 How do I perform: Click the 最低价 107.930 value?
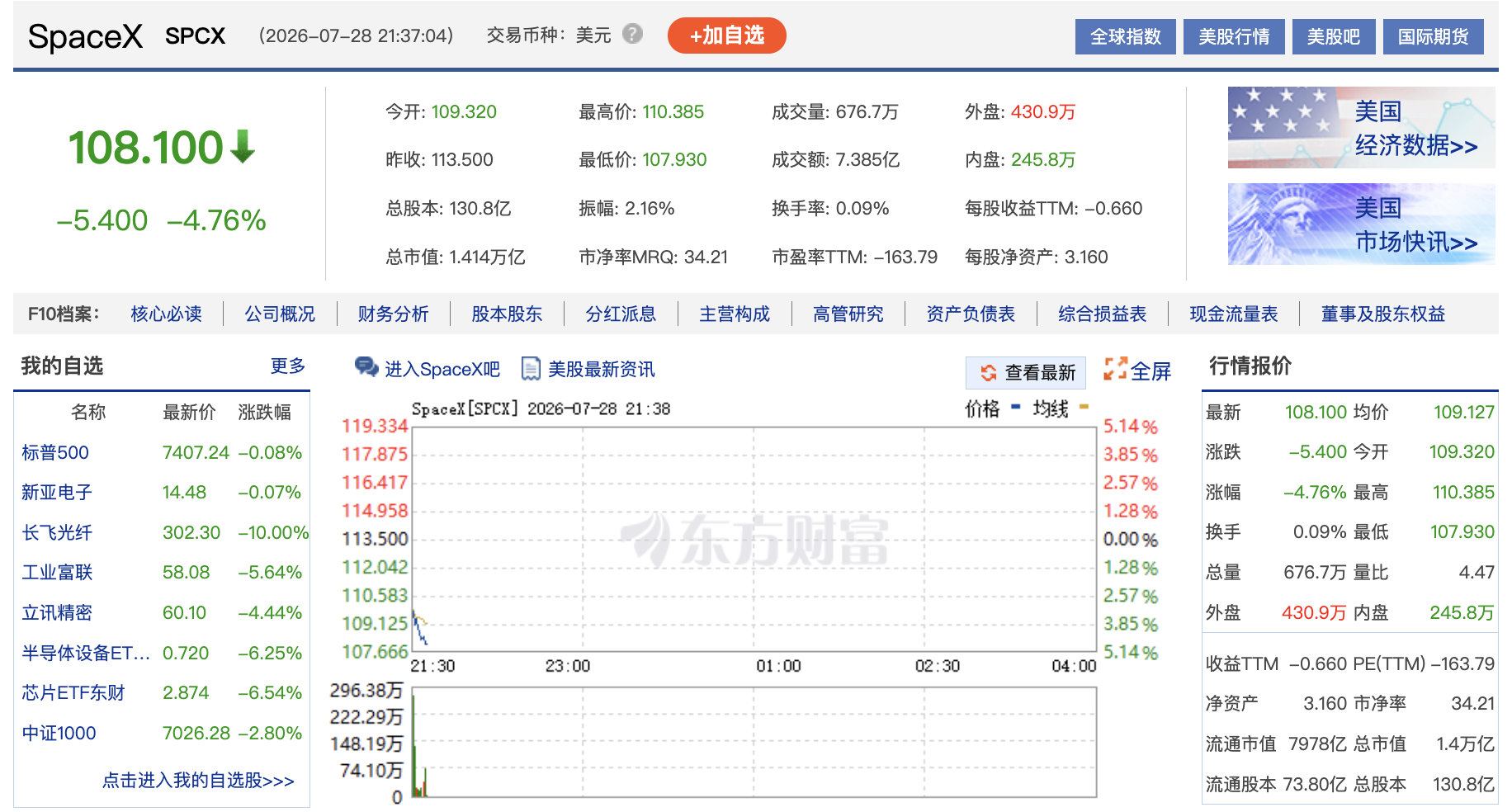pos(674,159)
